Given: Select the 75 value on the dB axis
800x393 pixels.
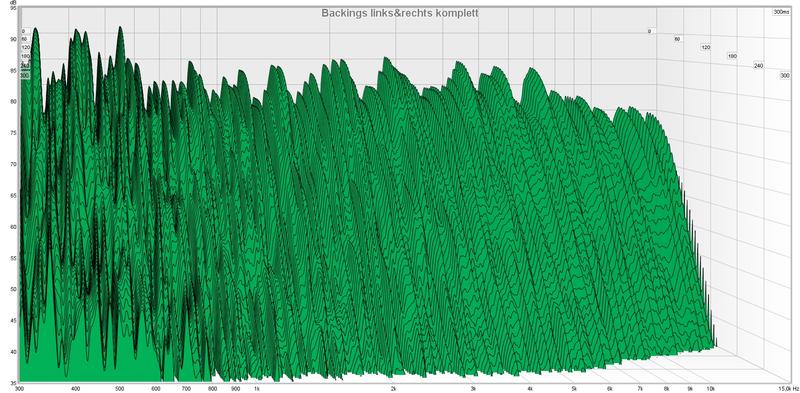Looking at the screenshot, I should (14, 133).
